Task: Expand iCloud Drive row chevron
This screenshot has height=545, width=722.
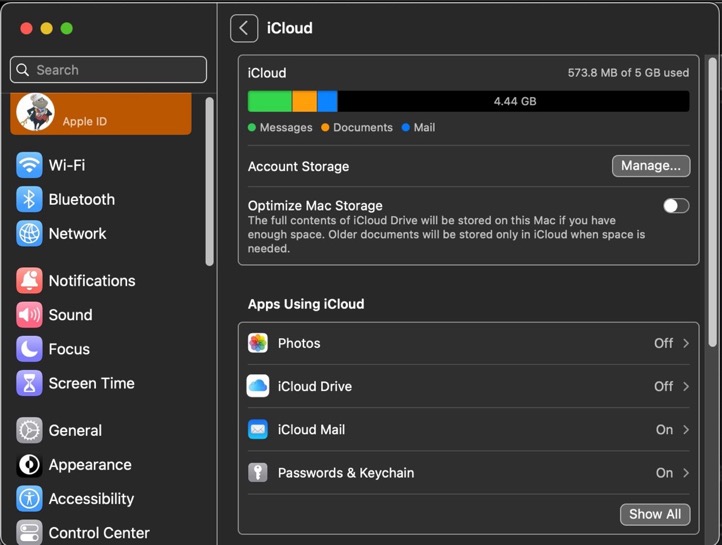Action: 686,386
